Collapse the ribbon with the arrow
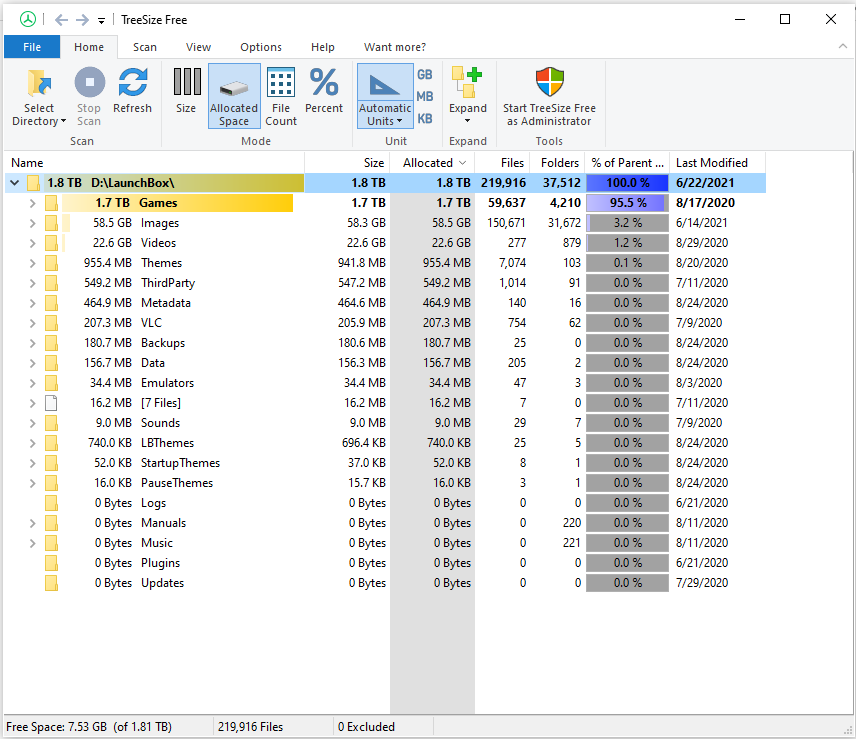Viewport: 856px width, 739px height. [843, 46]
